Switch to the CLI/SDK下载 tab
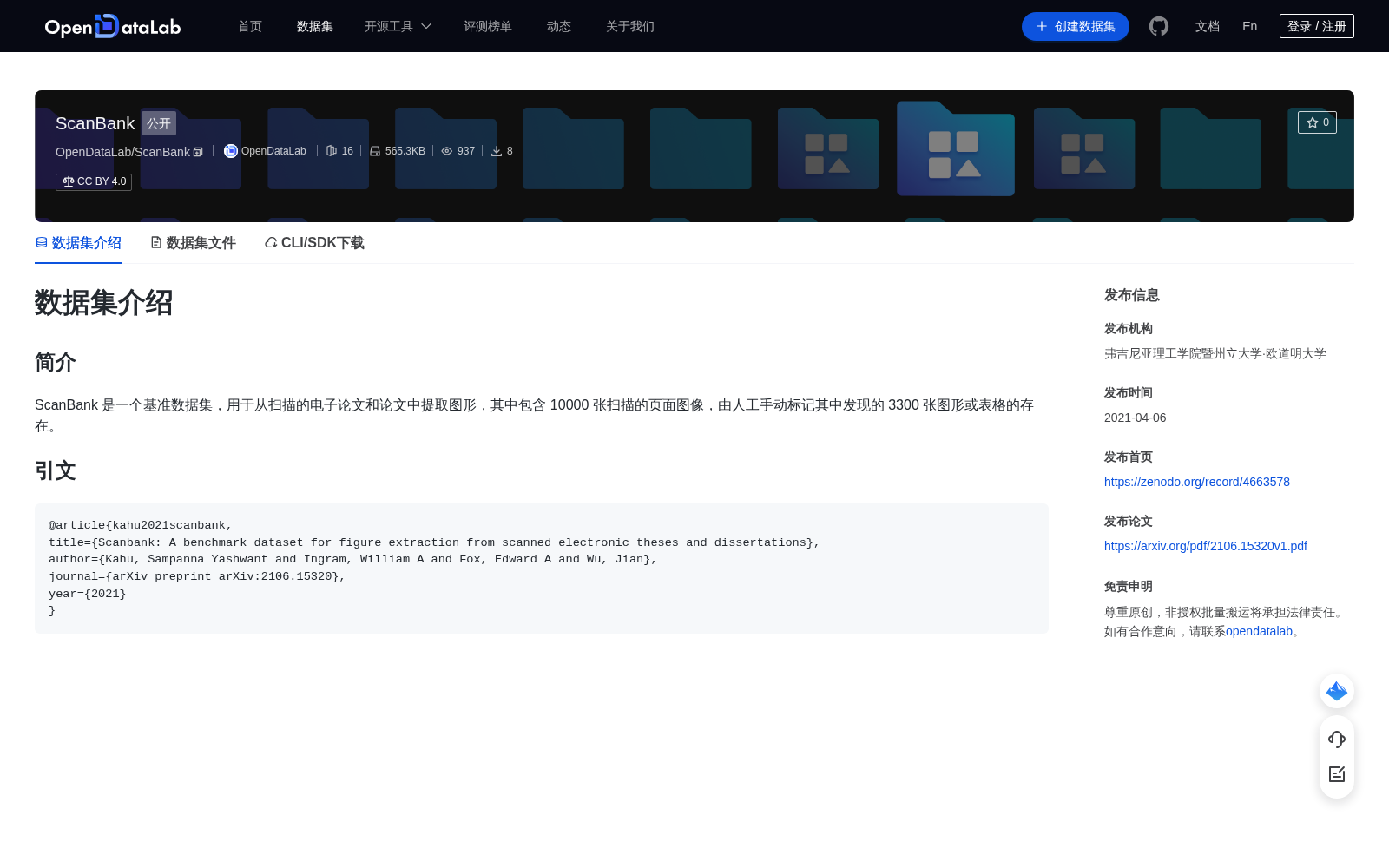The width and height of the screenshot is (1389, 868). coord(314,243)
